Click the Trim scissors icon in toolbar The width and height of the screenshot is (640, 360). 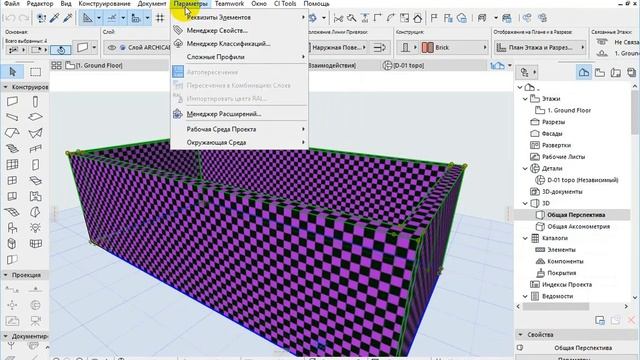[x=338, y=18]
